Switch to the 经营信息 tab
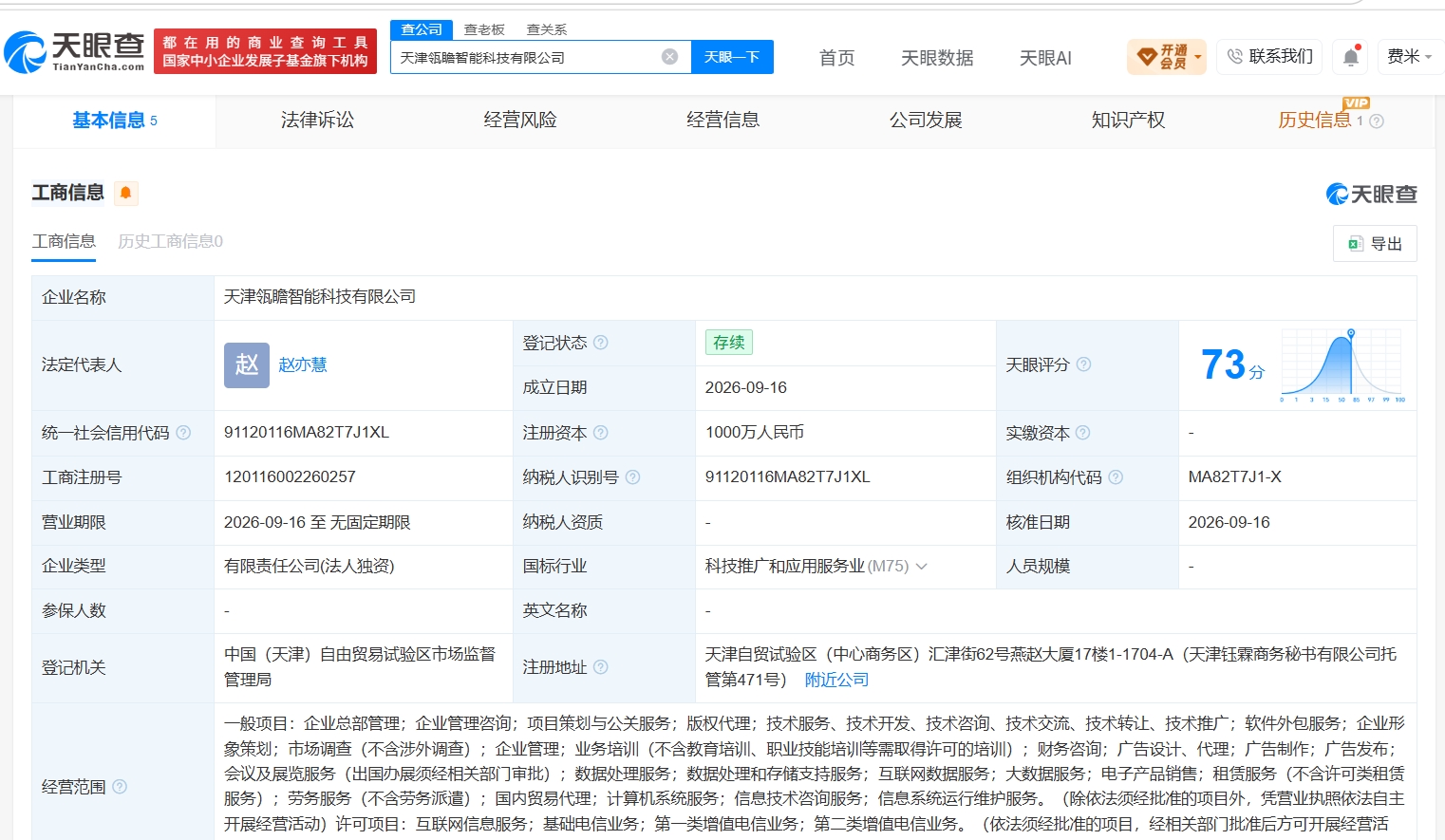Viewport: 1445px width, 840px height. click(x=723, y=121)
